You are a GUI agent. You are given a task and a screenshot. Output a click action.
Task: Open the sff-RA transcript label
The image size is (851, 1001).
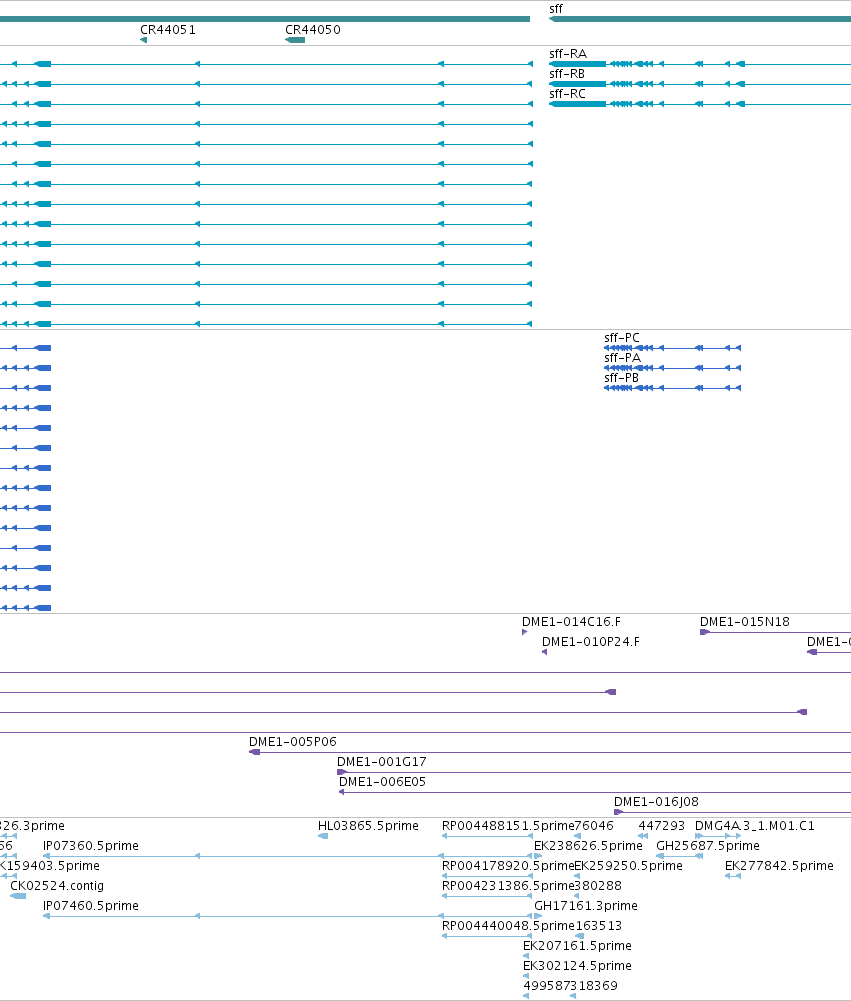click(x=568, y=54)
